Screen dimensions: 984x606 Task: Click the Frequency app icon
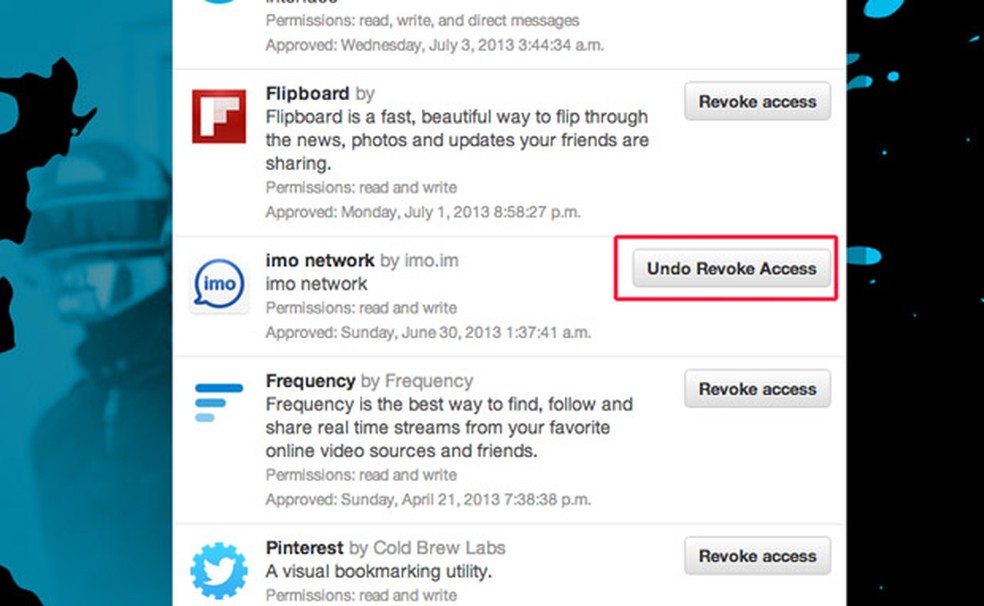click(218, 402)
